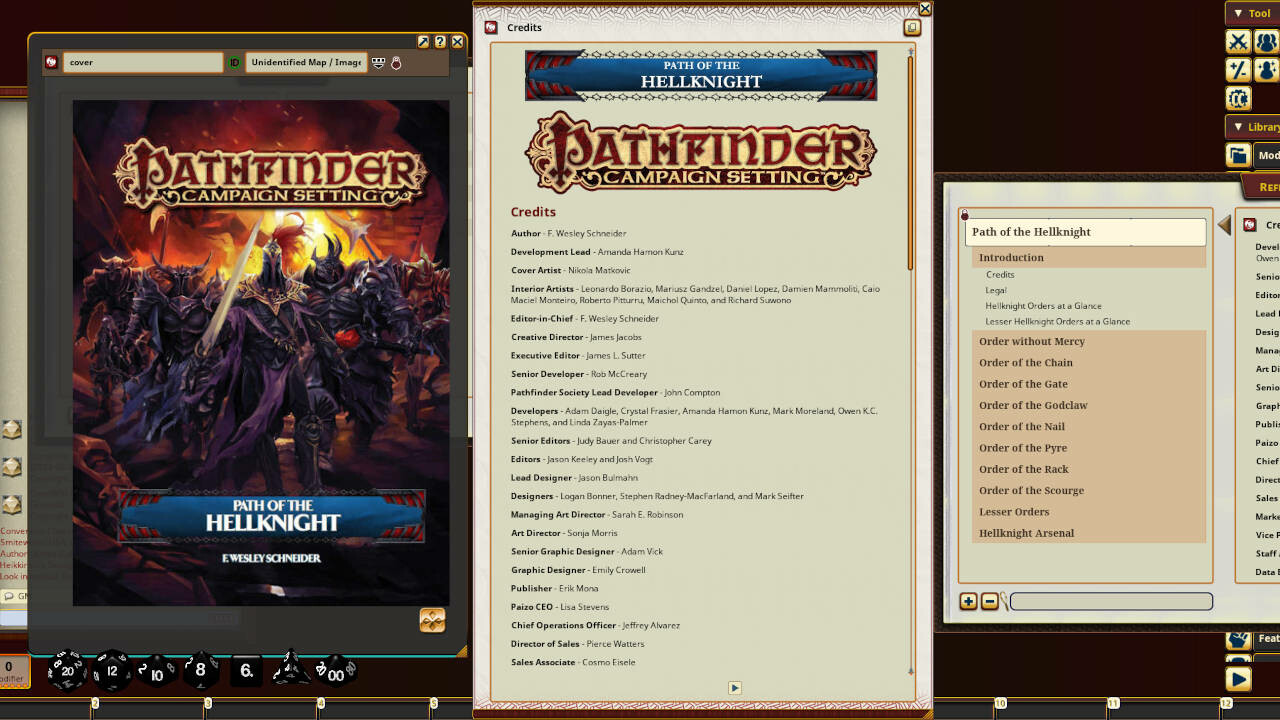Viewport: 1280px width, 720px height.
Task: Advance Credits page with the bottom arrow button
Action: 735,688
